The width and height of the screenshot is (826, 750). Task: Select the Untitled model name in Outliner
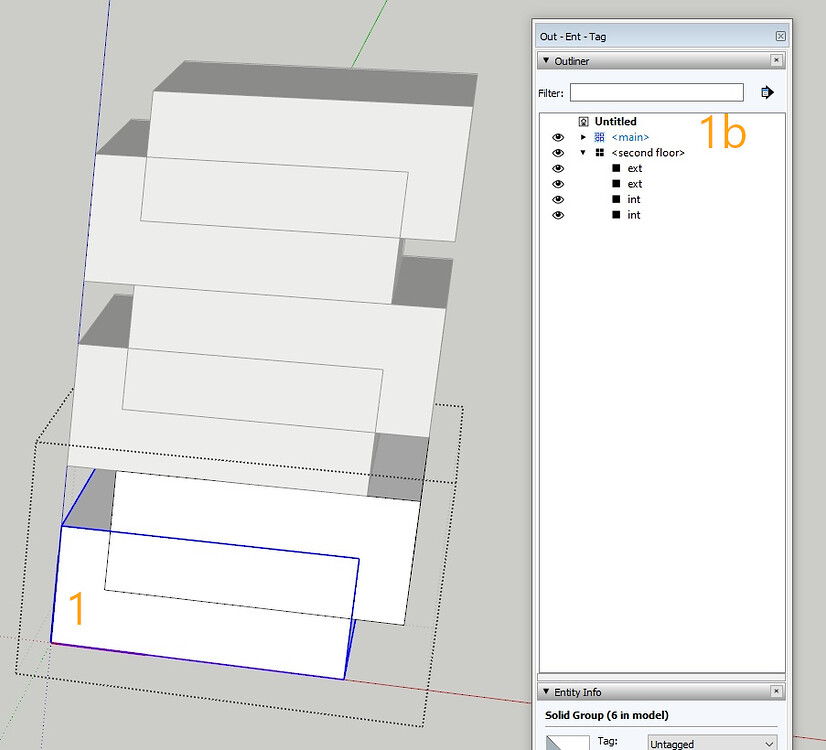tap(614, 121)
